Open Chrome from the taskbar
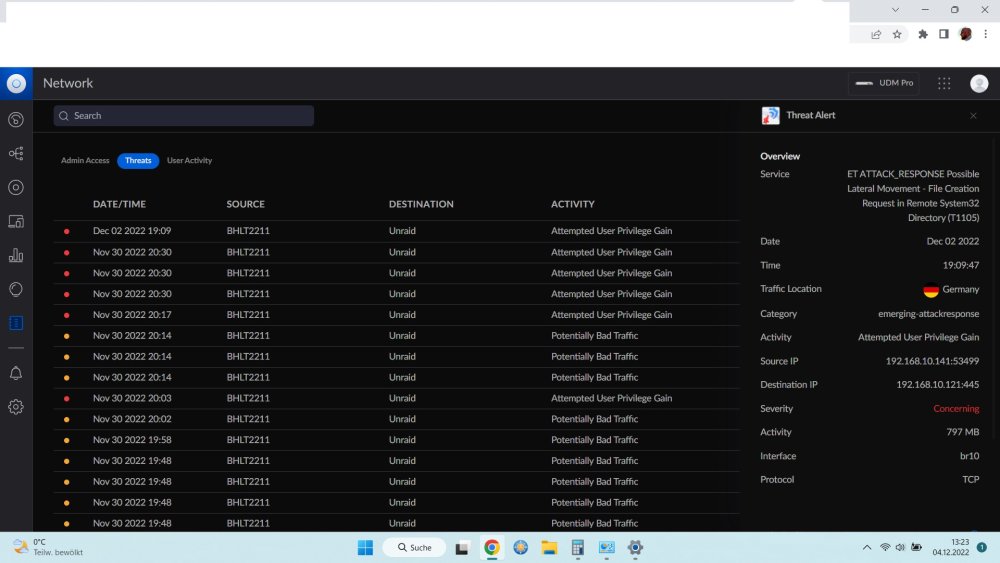The image size is (1000, 563). [x=491, y=548]
